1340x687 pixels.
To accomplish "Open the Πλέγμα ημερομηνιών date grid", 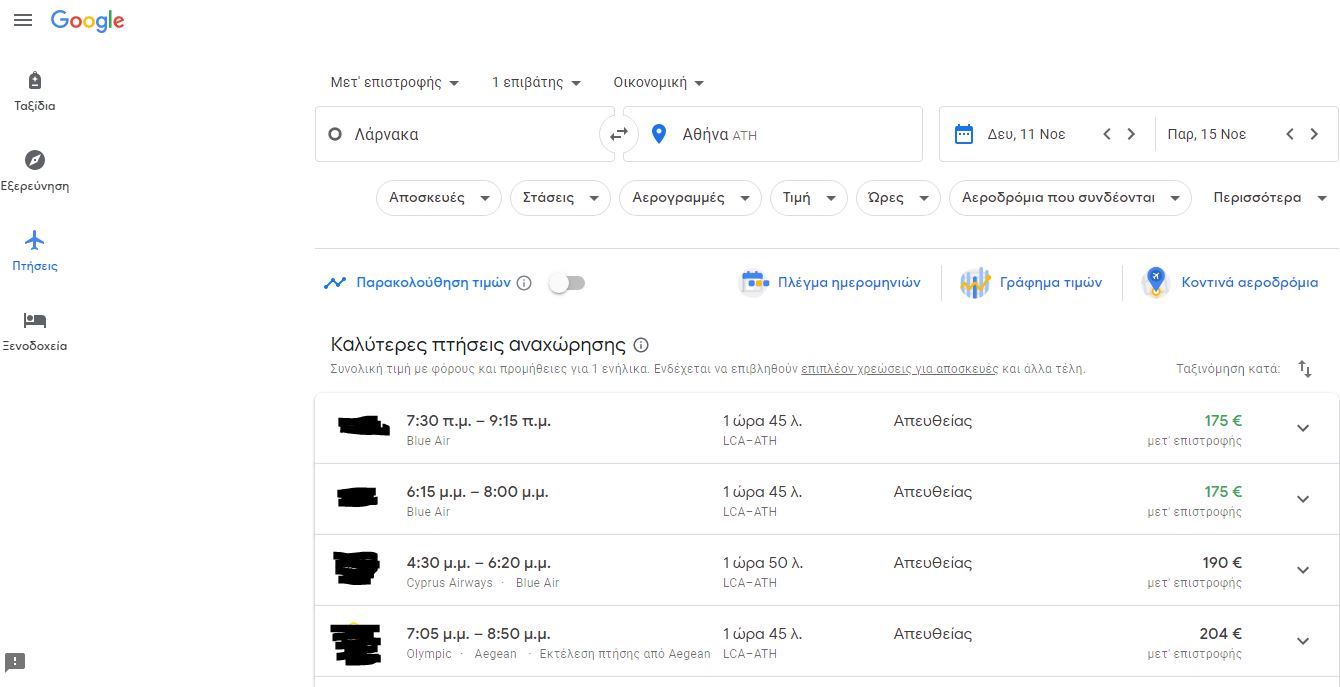I will point(830,283).
